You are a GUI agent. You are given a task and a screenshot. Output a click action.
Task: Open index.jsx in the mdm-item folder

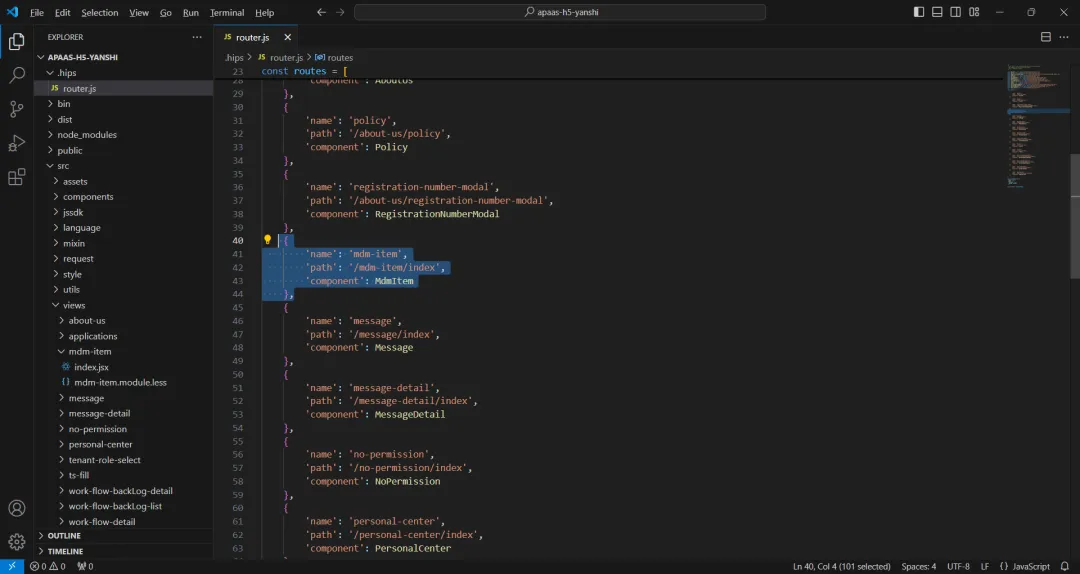click(123, 367)
